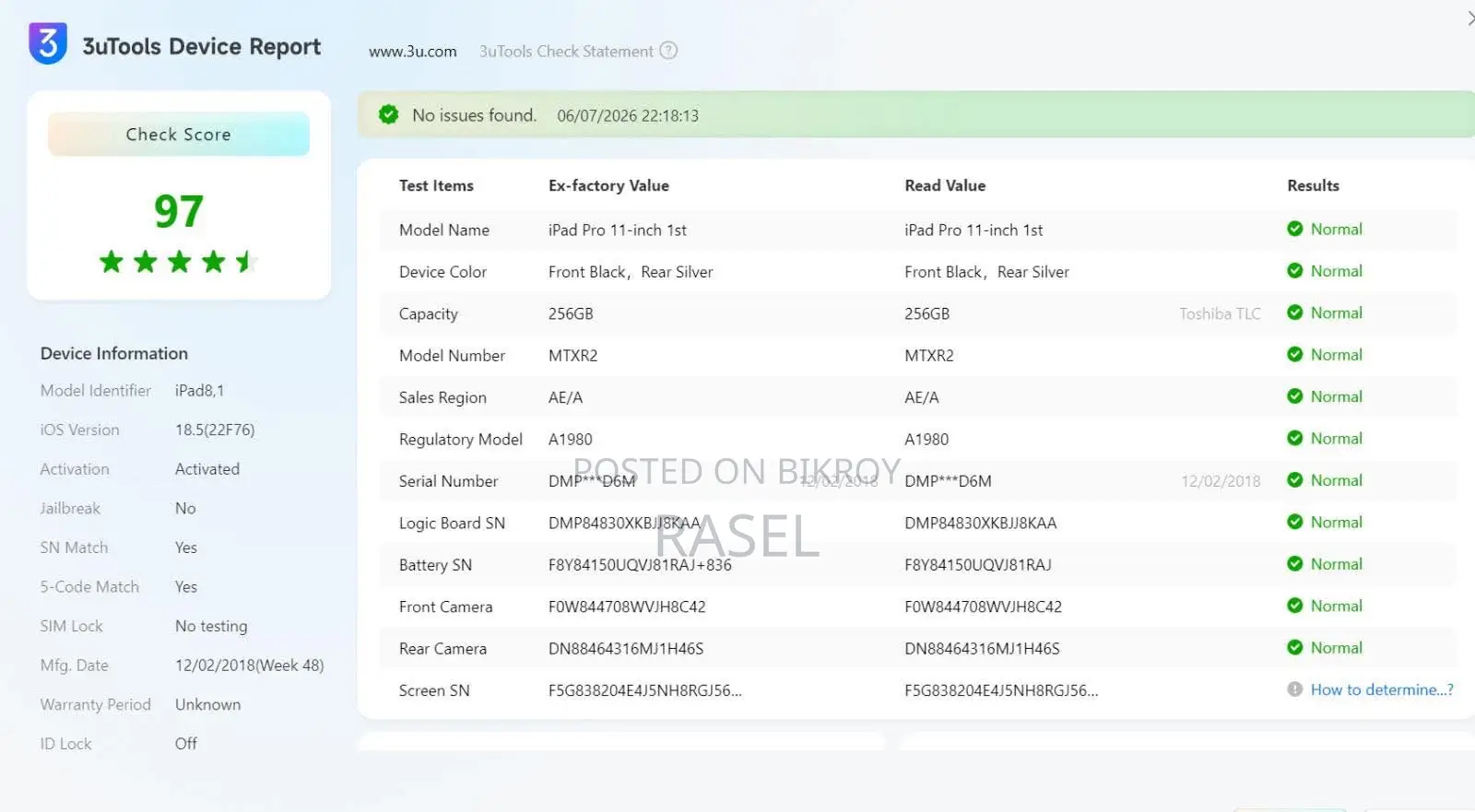Screen dimensions: 1475x812
Task: Click the Device Information heading
Action: 114,353
